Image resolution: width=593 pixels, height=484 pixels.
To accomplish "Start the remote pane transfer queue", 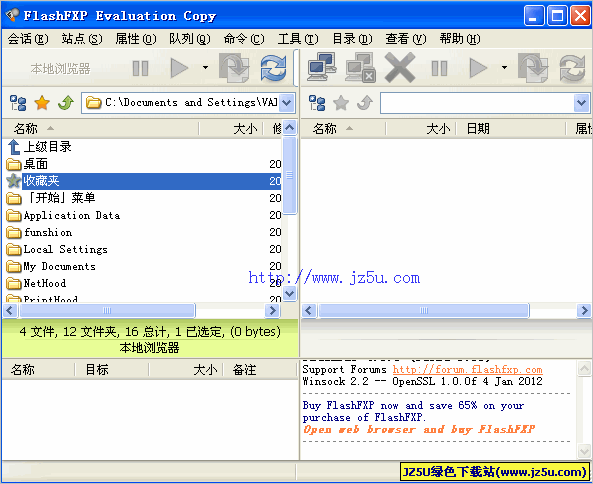I will point(478,68).
